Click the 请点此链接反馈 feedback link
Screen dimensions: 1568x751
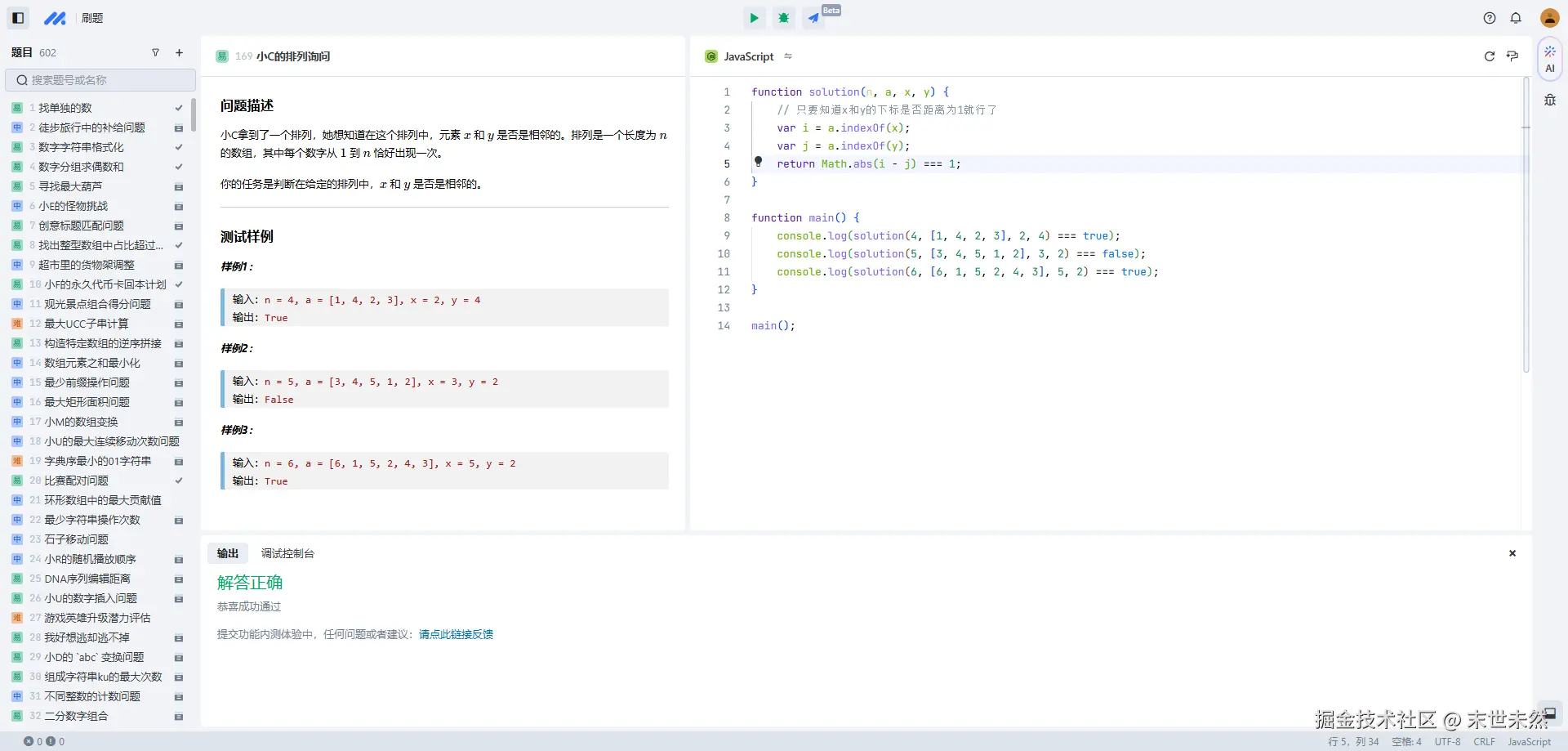click(456, 634)
